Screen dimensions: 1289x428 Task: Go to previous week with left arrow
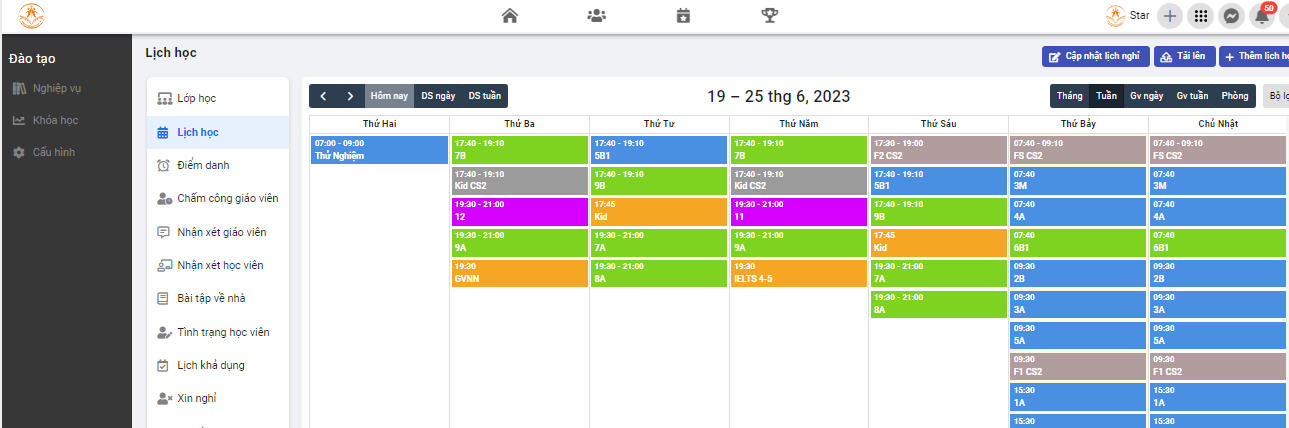(x=323, y=96)
